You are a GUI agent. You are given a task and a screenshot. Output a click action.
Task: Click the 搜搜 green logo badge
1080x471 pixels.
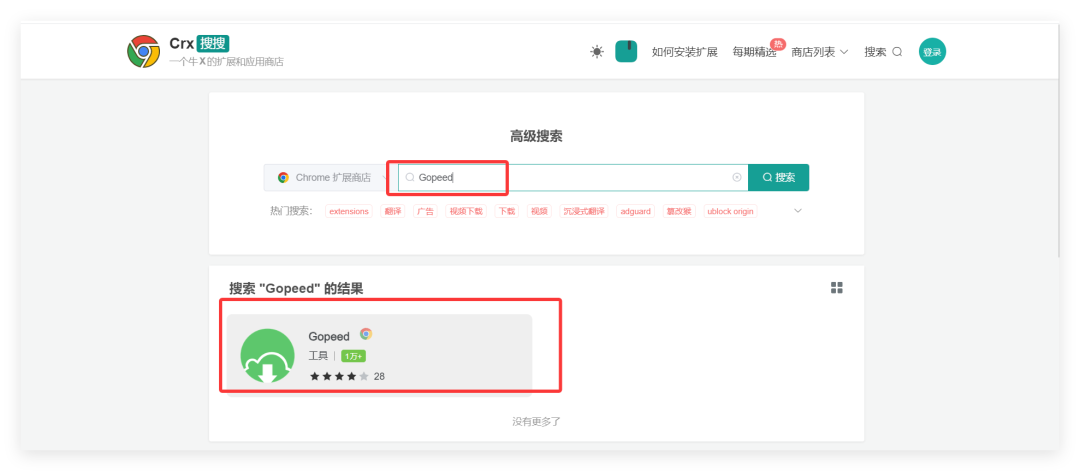pyautogui.click(x=213, y=43)
